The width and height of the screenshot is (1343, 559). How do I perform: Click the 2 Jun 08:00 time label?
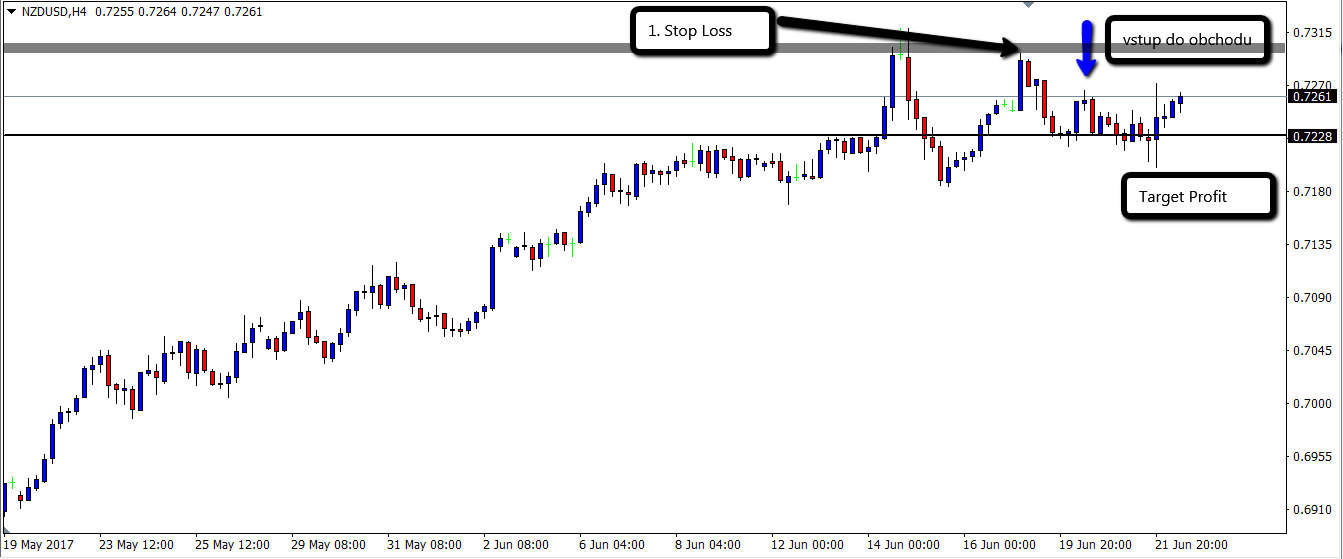[517, 545]
